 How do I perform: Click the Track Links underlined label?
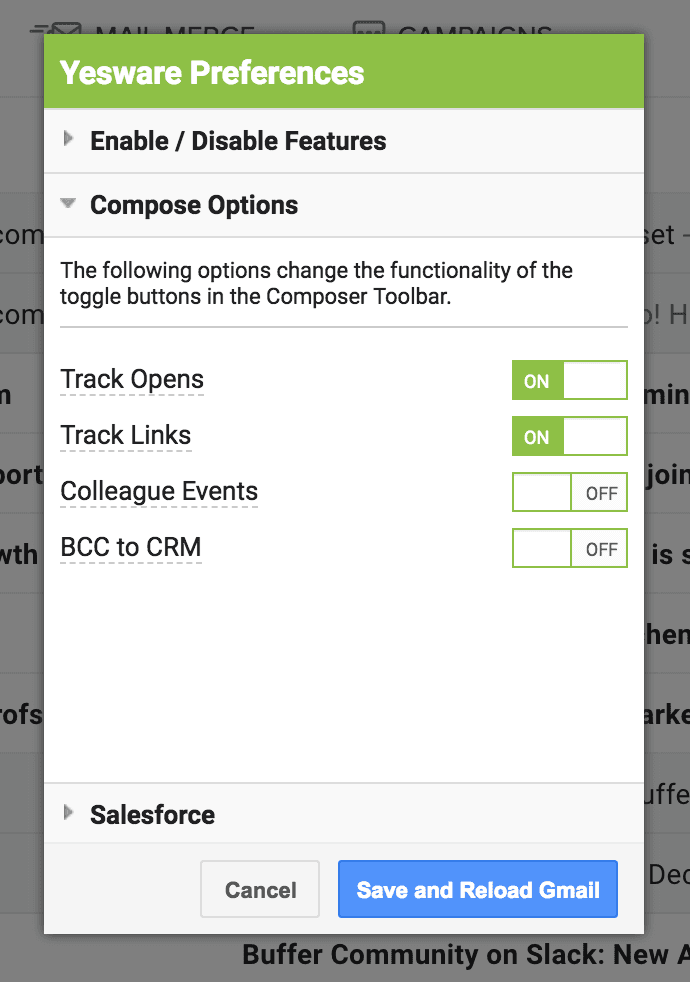pos(126,435)
